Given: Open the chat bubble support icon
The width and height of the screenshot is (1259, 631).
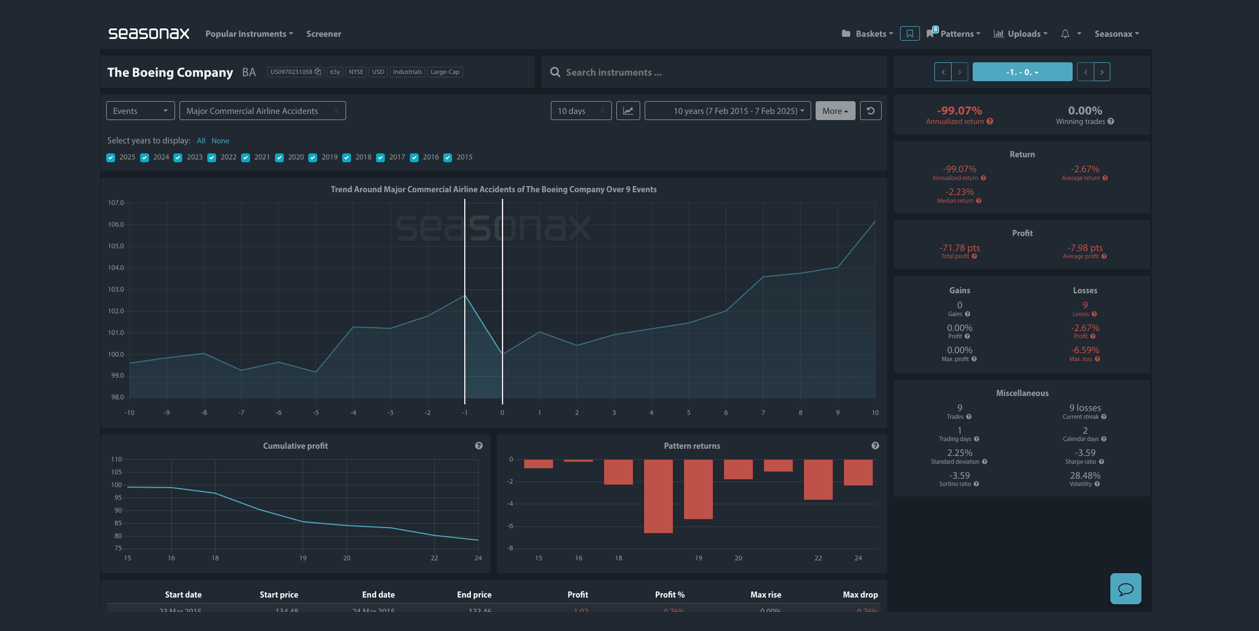Looking at the screenshot, I should (1125, 589).
